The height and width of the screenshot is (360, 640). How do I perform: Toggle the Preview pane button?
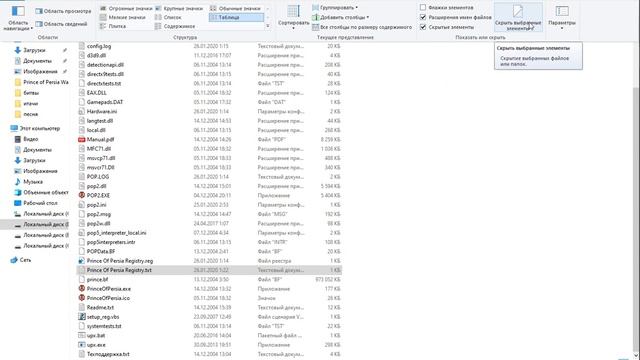63,11
